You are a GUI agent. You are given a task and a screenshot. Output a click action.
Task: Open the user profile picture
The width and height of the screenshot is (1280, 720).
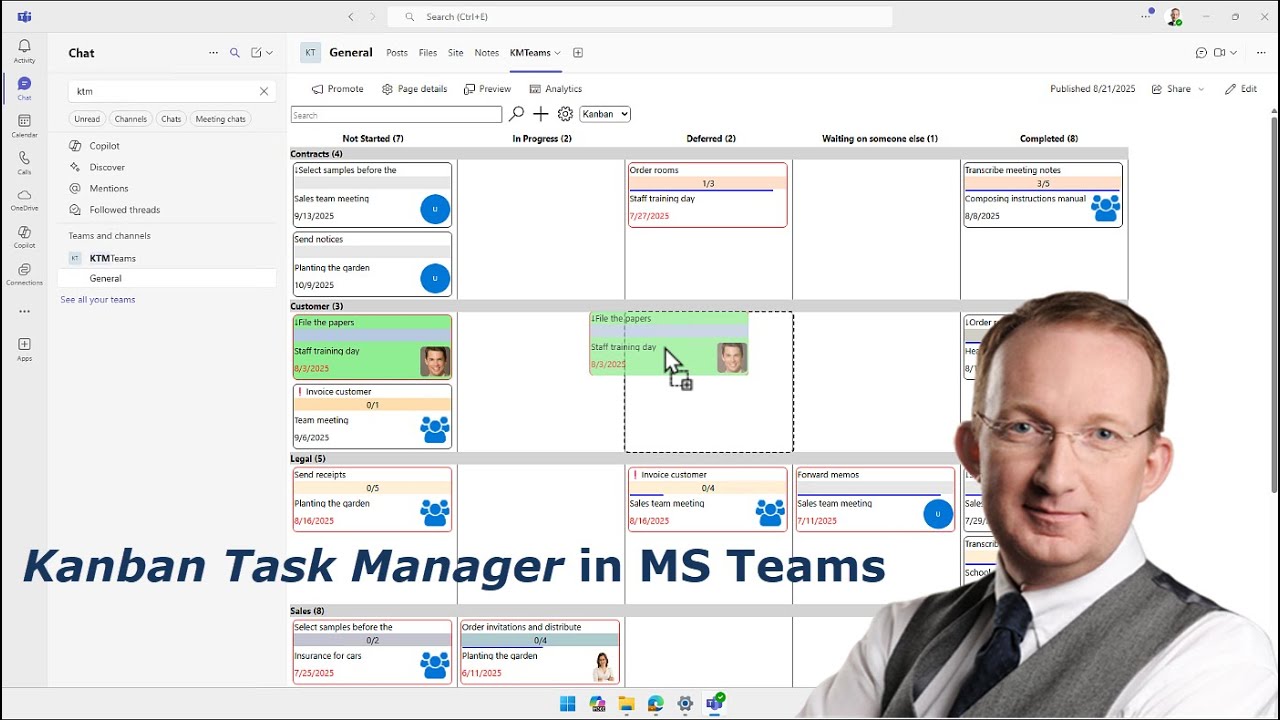coord(1175,17)
